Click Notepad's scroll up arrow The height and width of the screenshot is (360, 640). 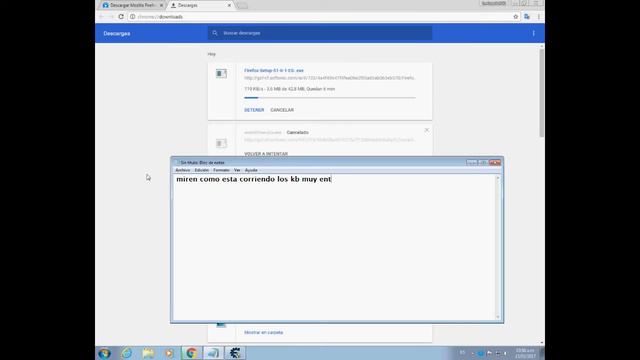tap(498, 178)
